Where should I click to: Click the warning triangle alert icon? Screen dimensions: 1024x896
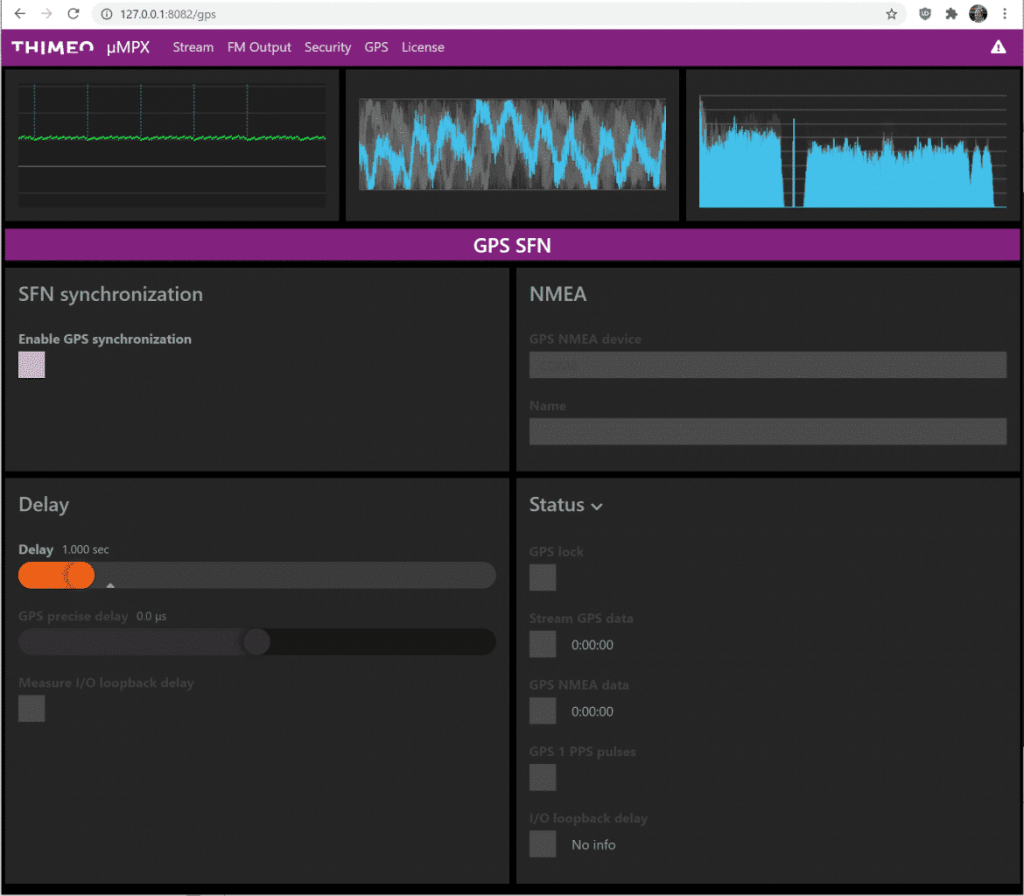click(x=998, y=47)
